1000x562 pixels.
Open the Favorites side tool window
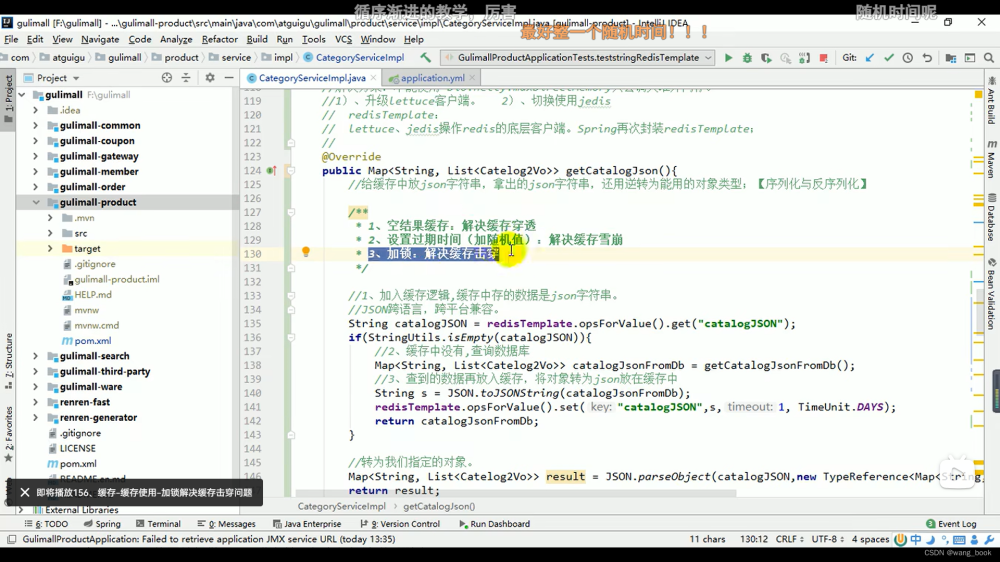tap(8, 434)
